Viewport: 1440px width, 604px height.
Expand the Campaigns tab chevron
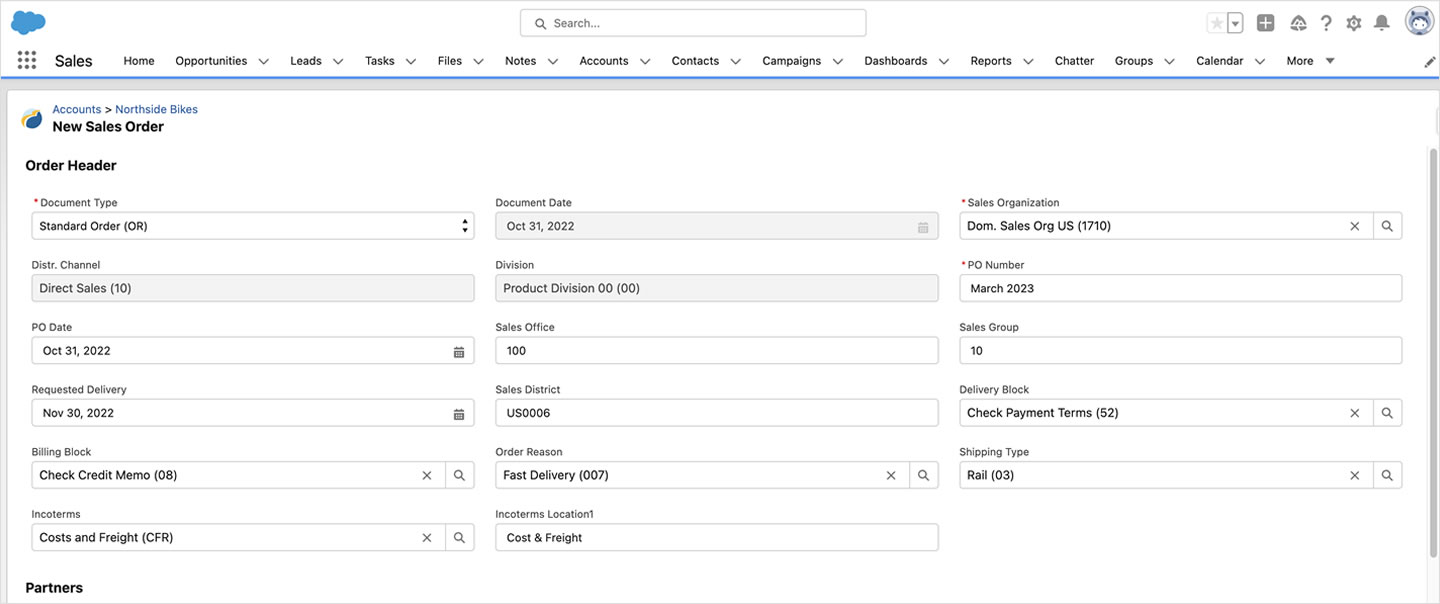(838, 61)
